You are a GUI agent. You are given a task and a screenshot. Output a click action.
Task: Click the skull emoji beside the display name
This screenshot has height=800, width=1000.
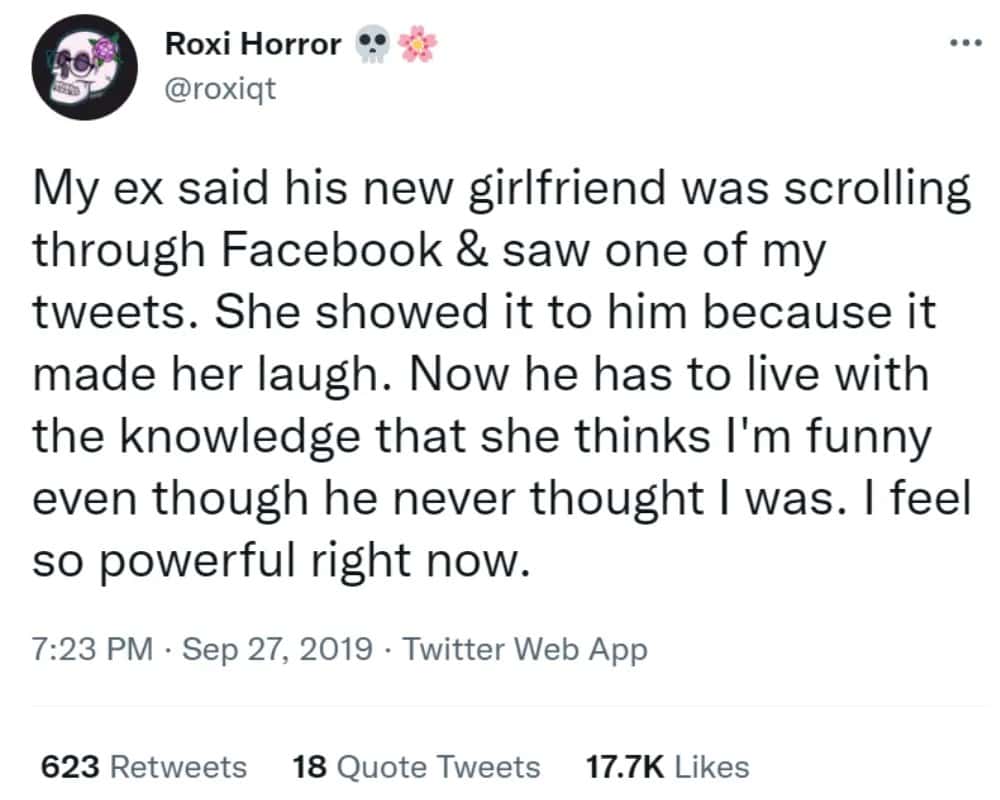372,46
